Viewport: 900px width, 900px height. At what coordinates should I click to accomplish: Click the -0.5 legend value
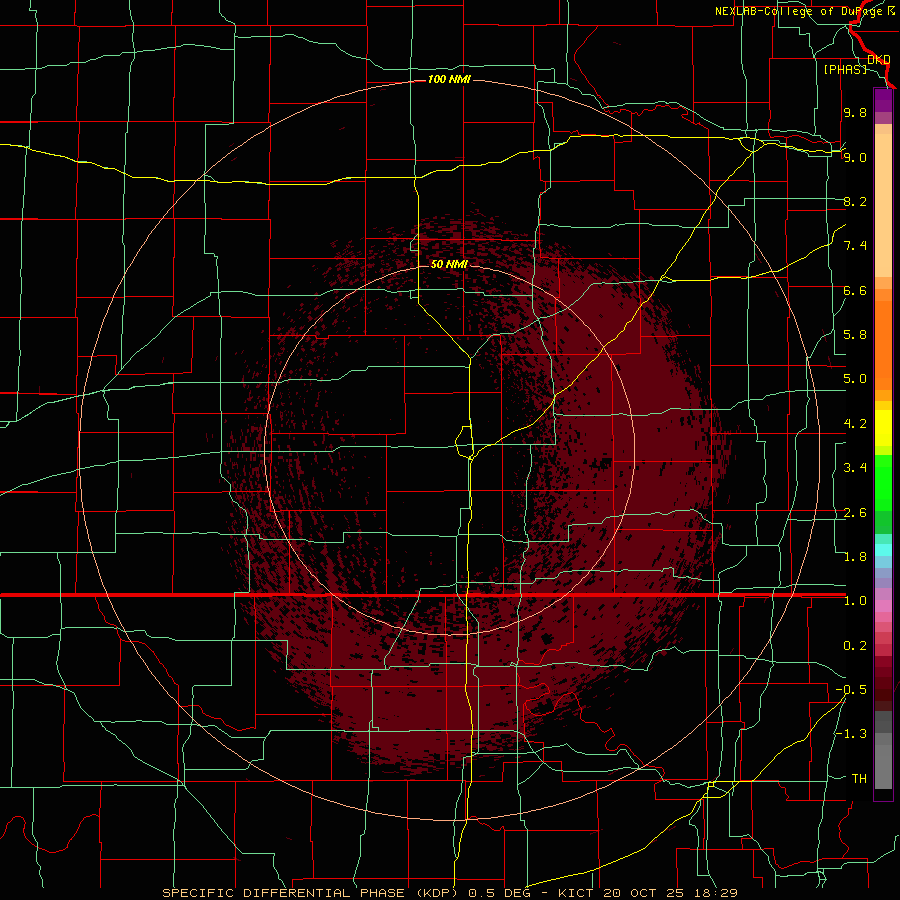point(852,690)
